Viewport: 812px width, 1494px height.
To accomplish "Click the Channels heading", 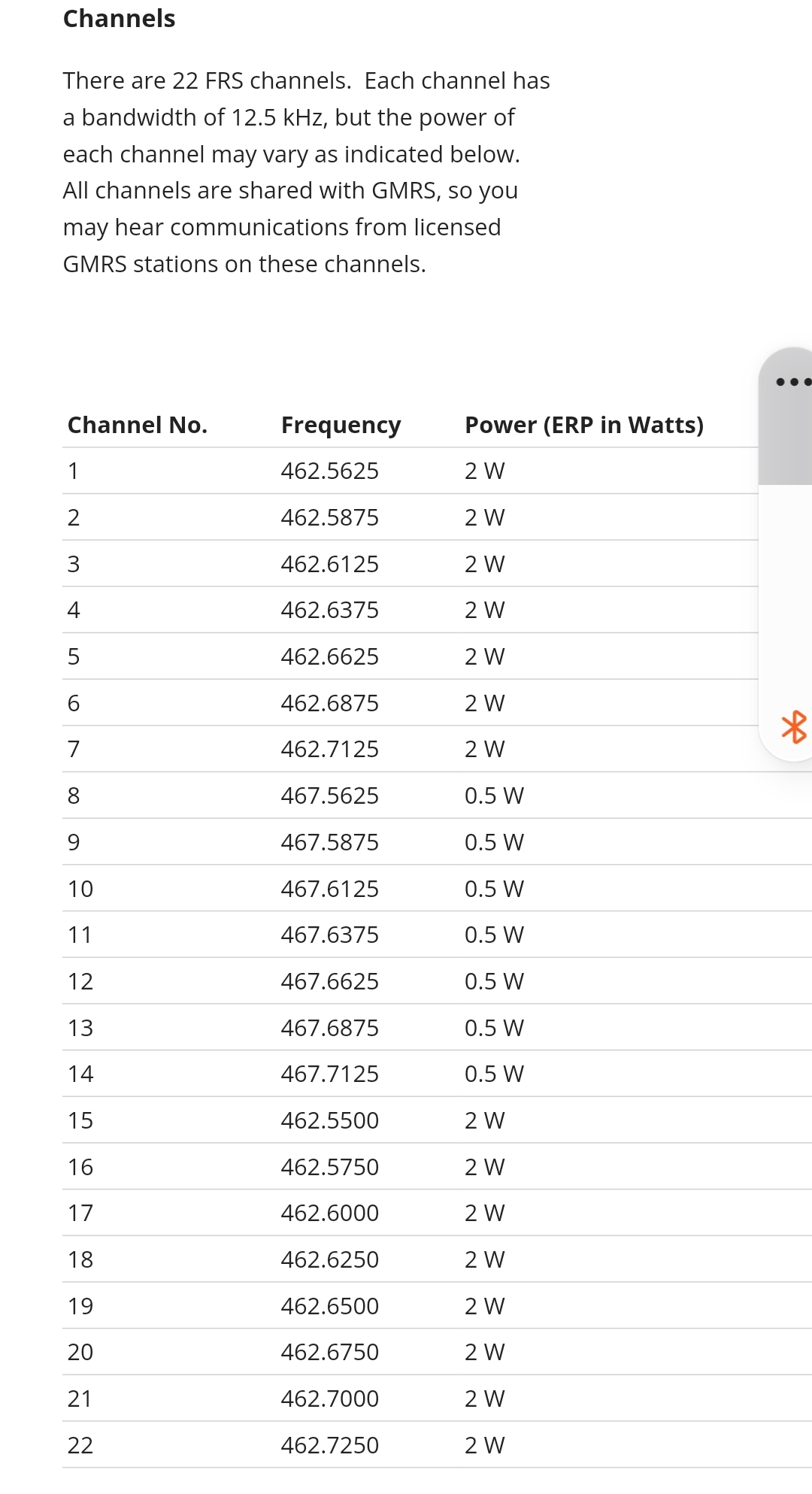I will pyautogui.click(x=119, y=19).
